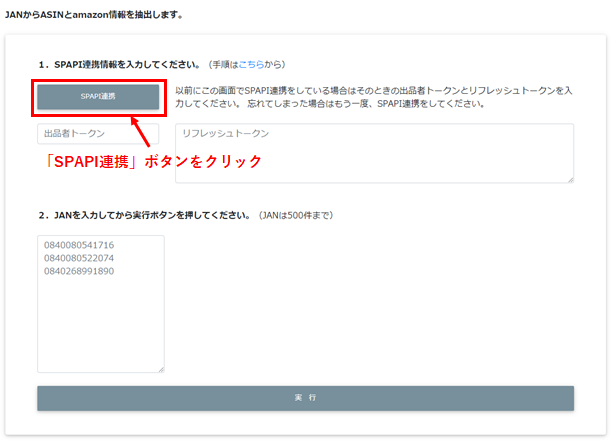
Task: Click into the リフレッシュトークン text area
Action: pos(374,153)
